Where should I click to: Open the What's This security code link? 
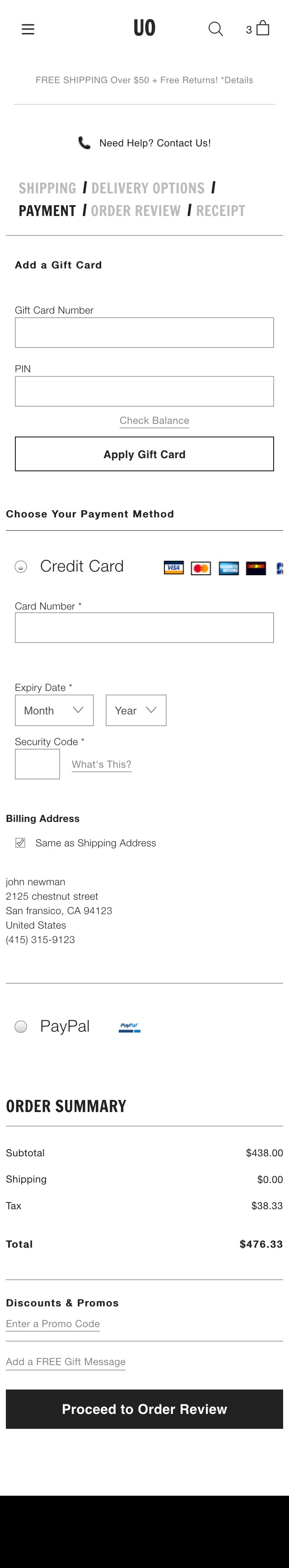click(102, 765)
